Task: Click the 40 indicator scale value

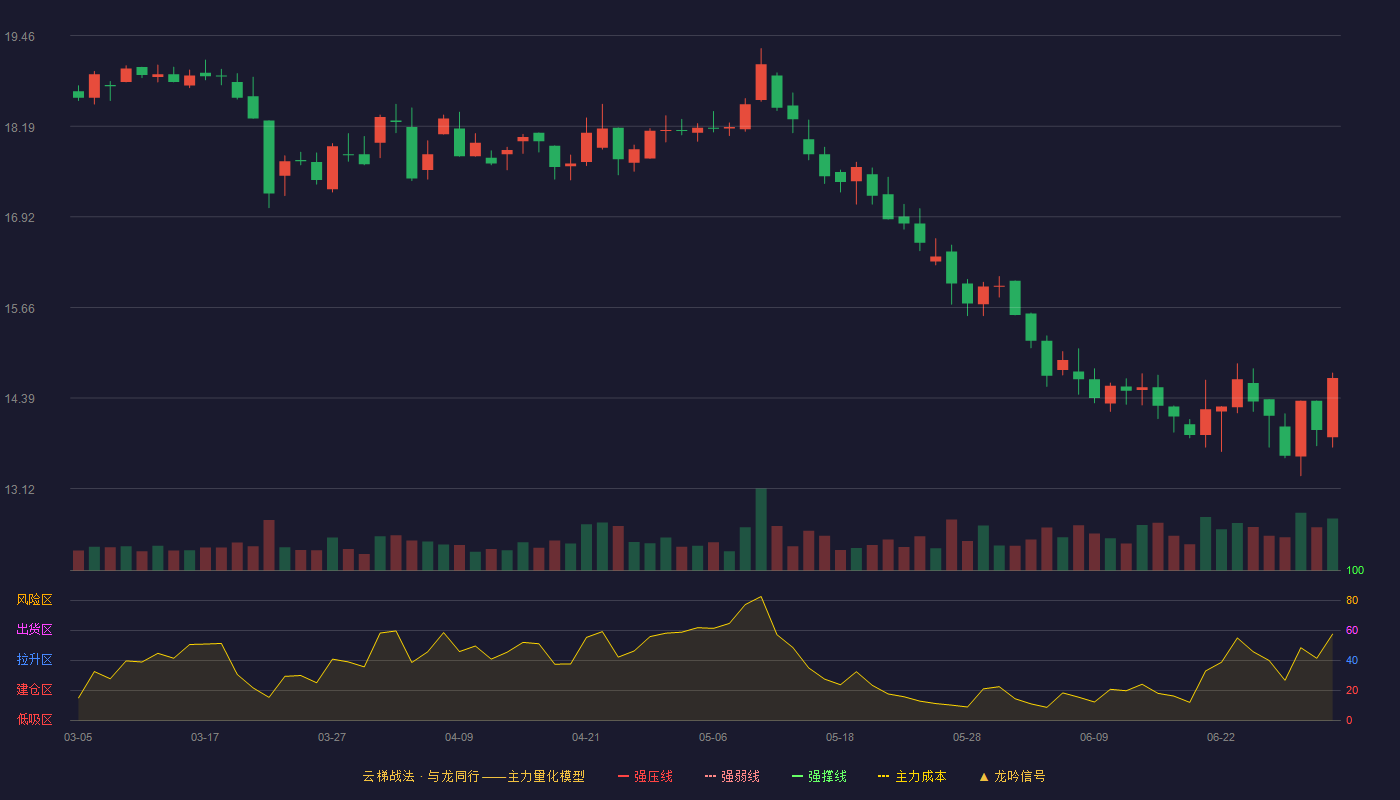Action: pyautogui.click(x=1352, y=661)
